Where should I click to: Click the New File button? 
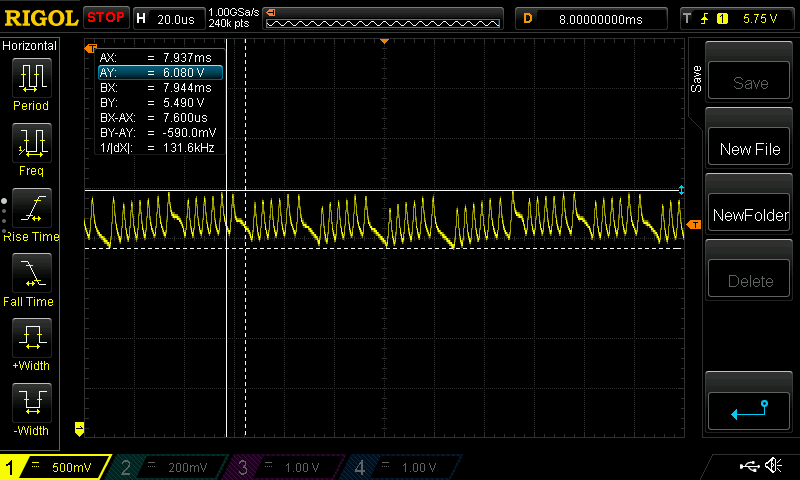[749, 148]
